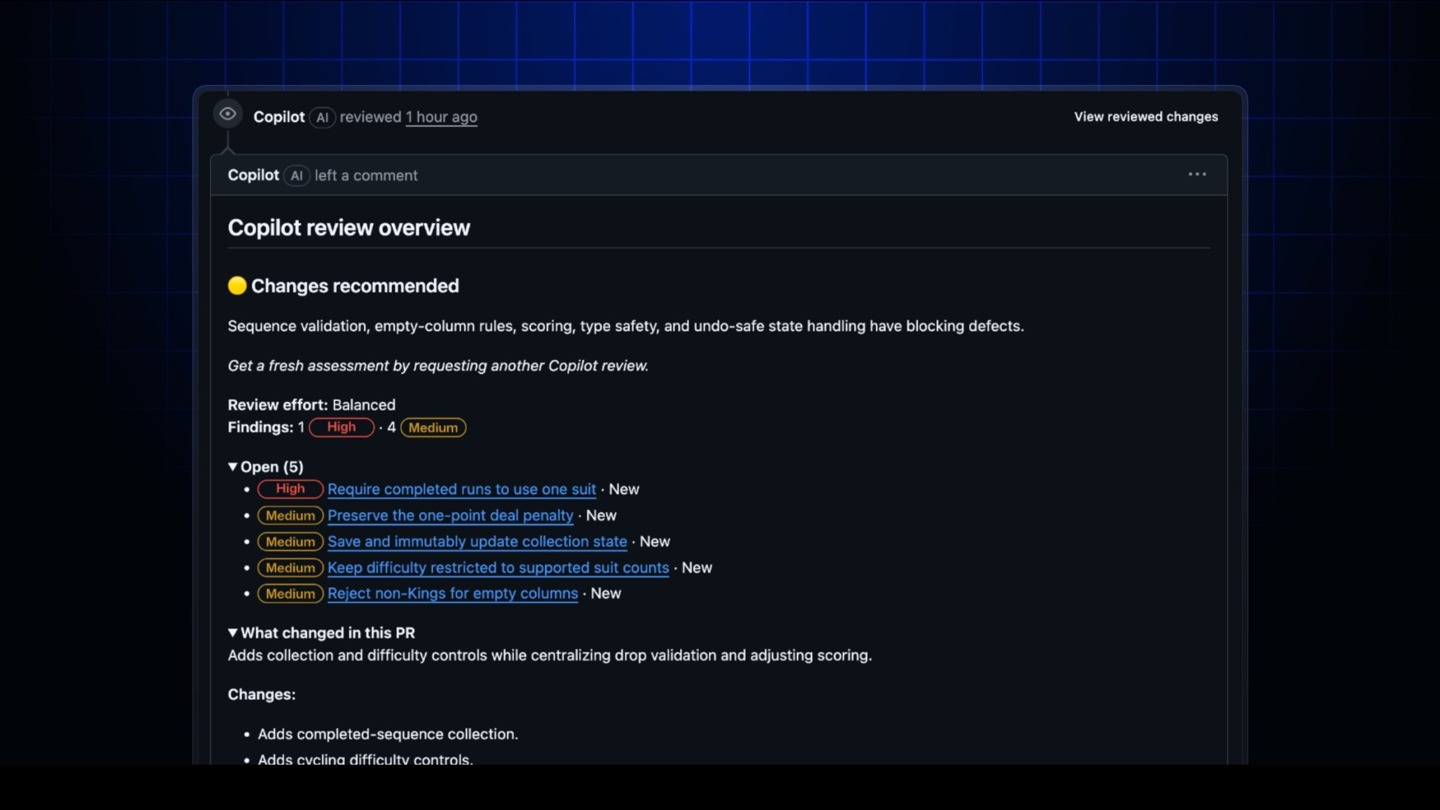Image resolution: width=1440 pixels, height=810 pixels.
Task: Click the High badge on the first finding
Action: pos(290,489)
